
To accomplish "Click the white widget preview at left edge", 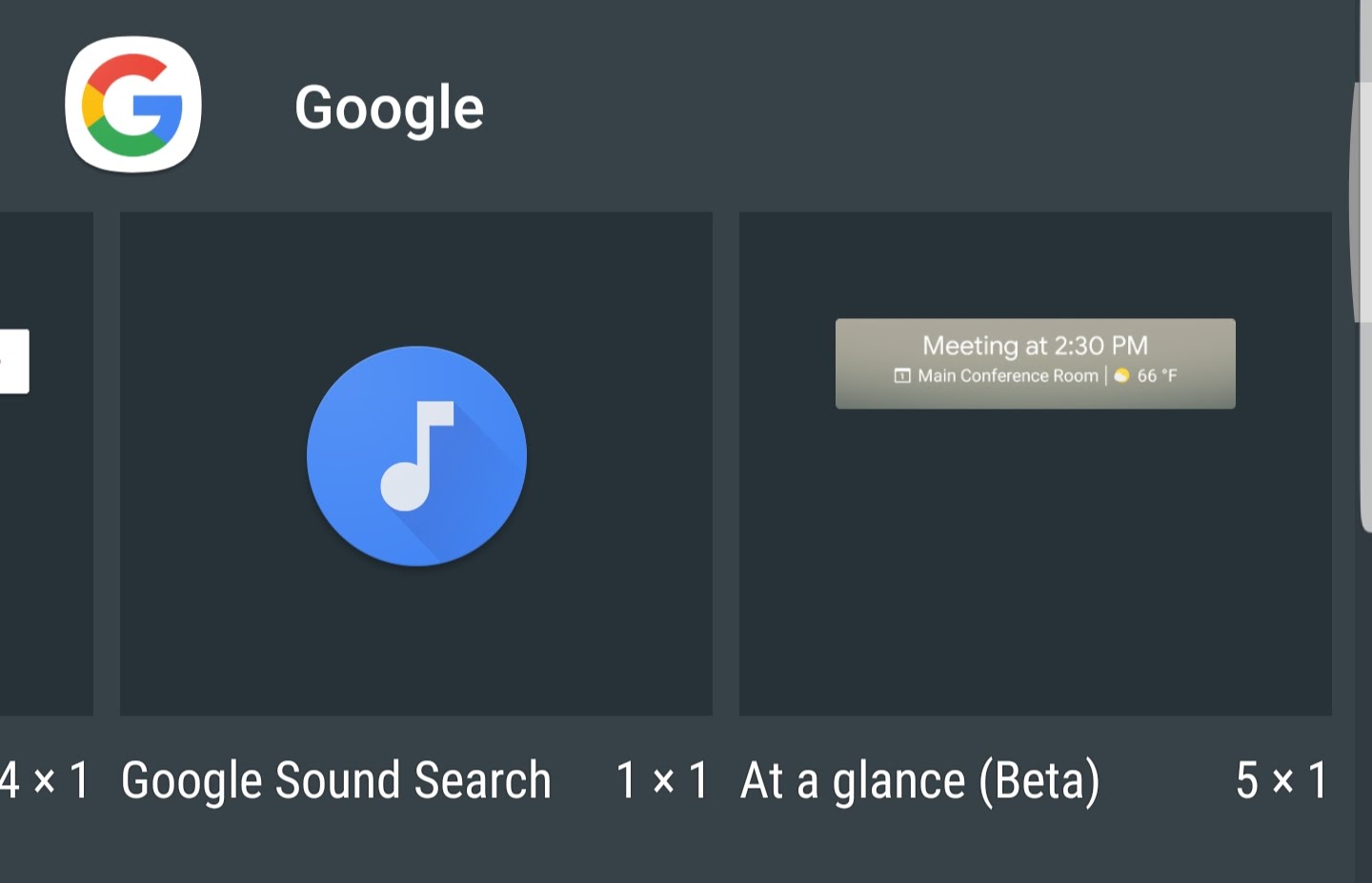I will [14, 361].
